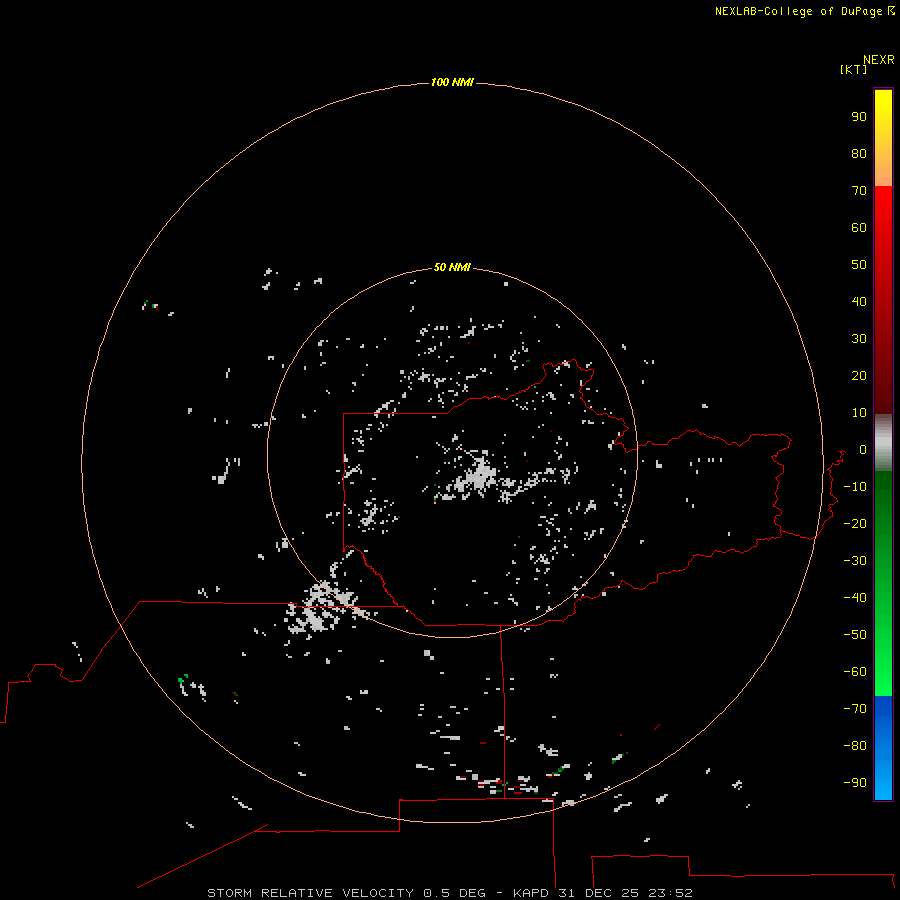Viewport: 900px width, 900px height.
Task: Click the 100 NMI range ring label
Action: tap(452, 82)
